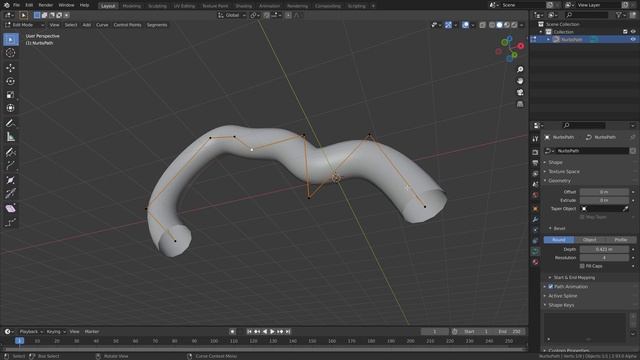
Task: Switch to wireframe viewport shading
Action: pos(492,25)
